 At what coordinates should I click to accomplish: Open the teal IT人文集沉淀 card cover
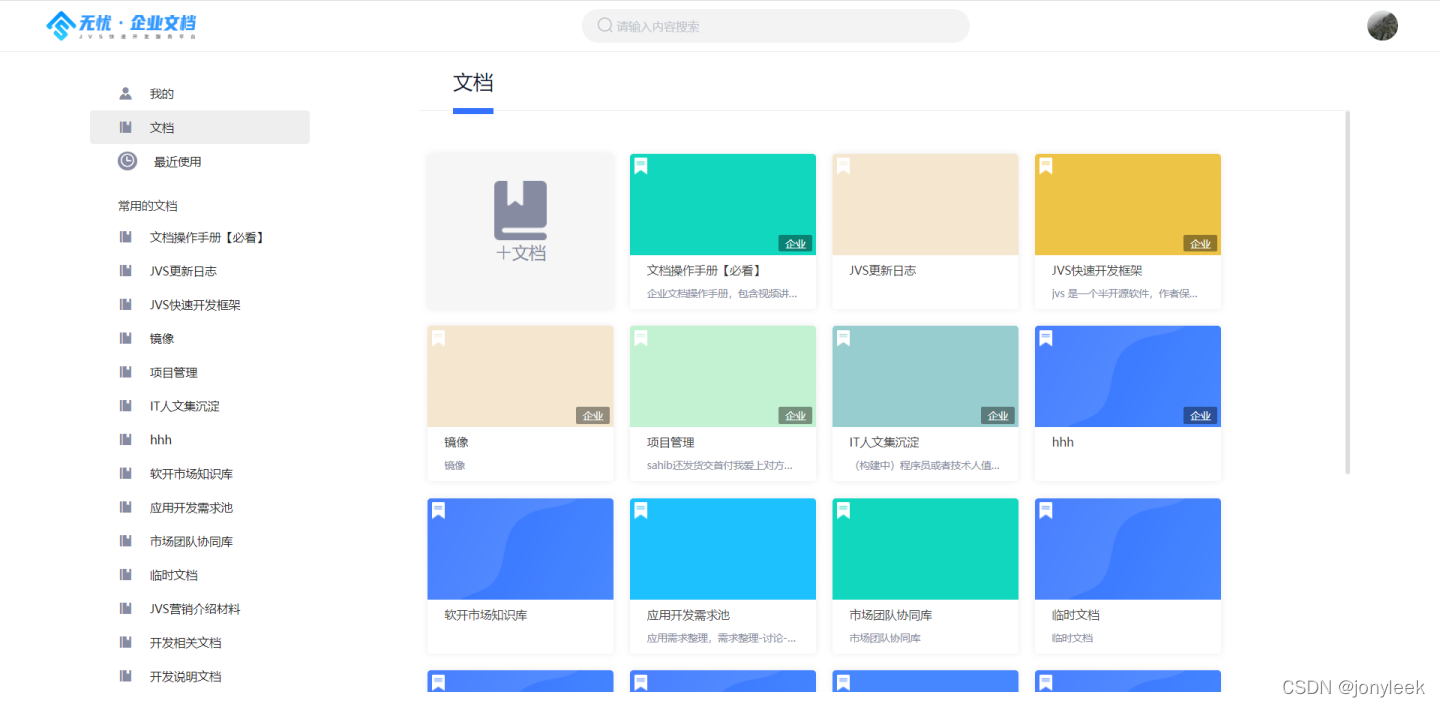(x=925, y=376)
